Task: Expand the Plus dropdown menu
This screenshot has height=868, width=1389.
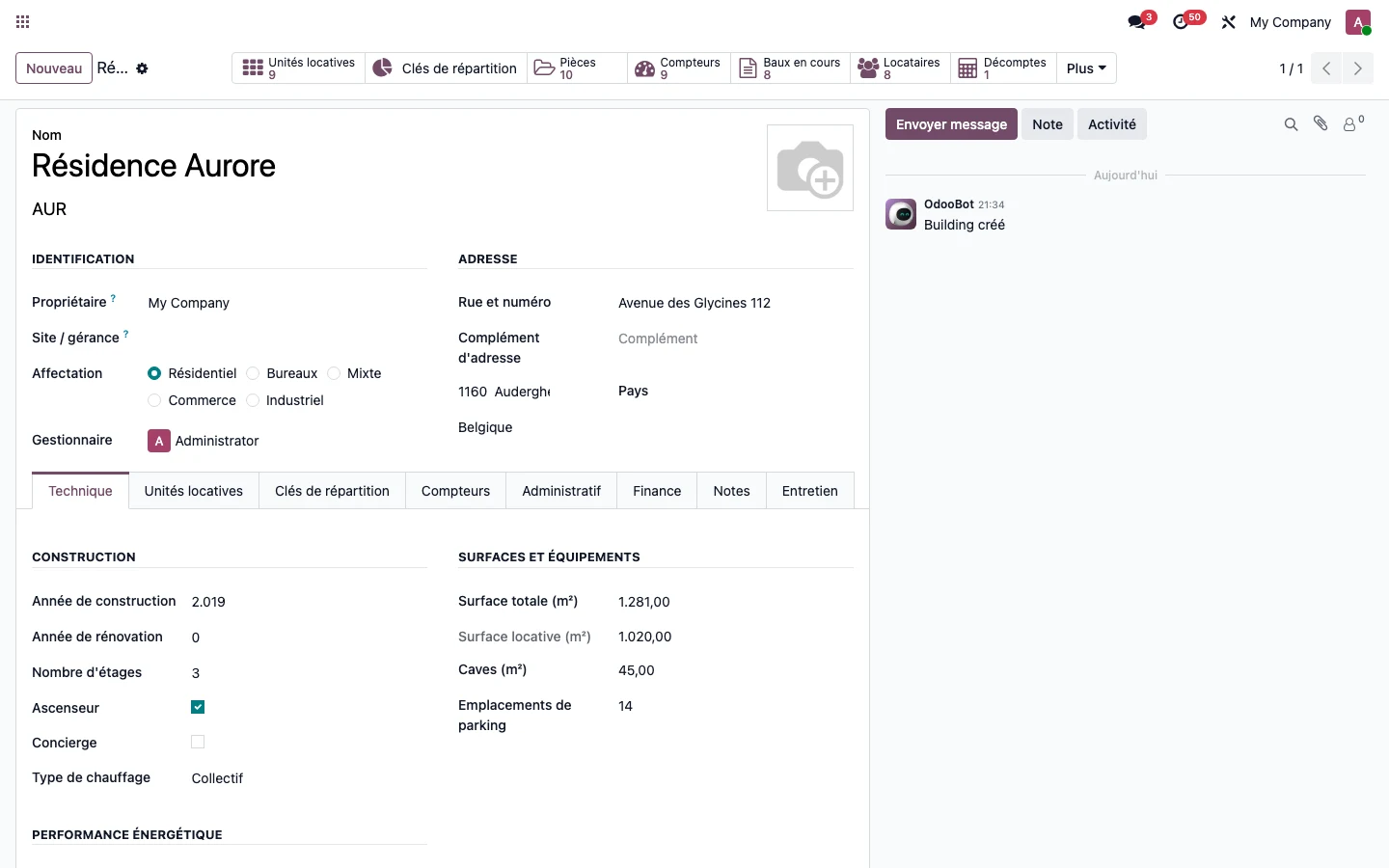Action: [x=1086, y=68]
